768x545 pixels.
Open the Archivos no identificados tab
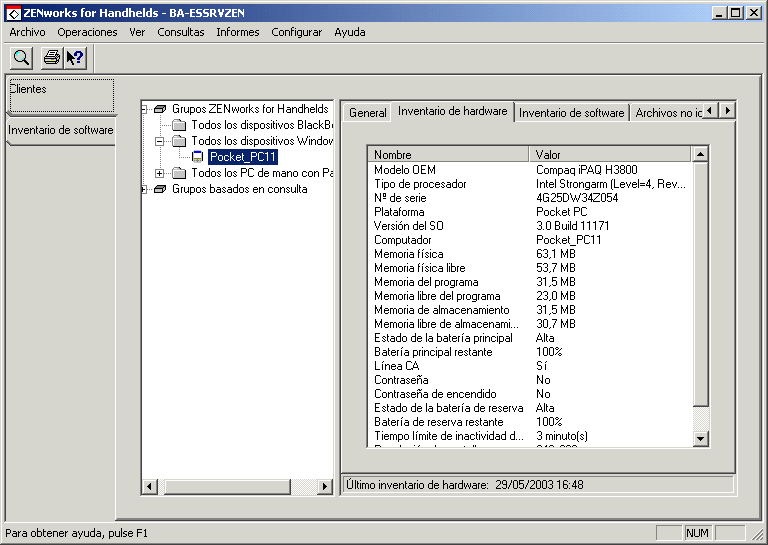coord(667,113)
